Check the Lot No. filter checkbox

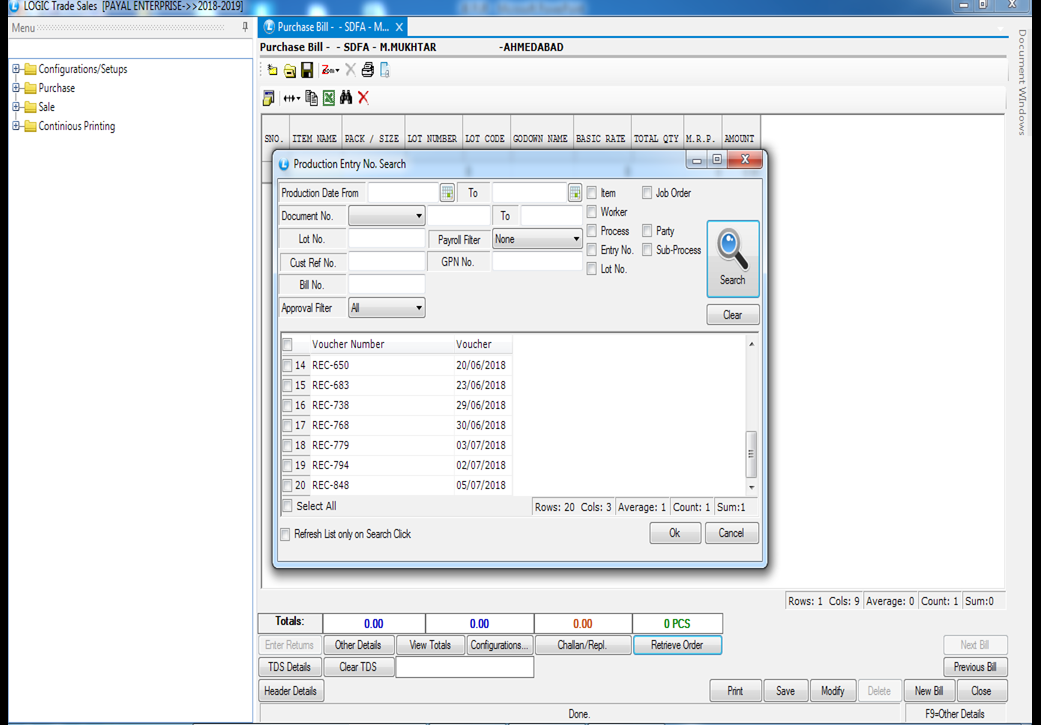(592, 269)
